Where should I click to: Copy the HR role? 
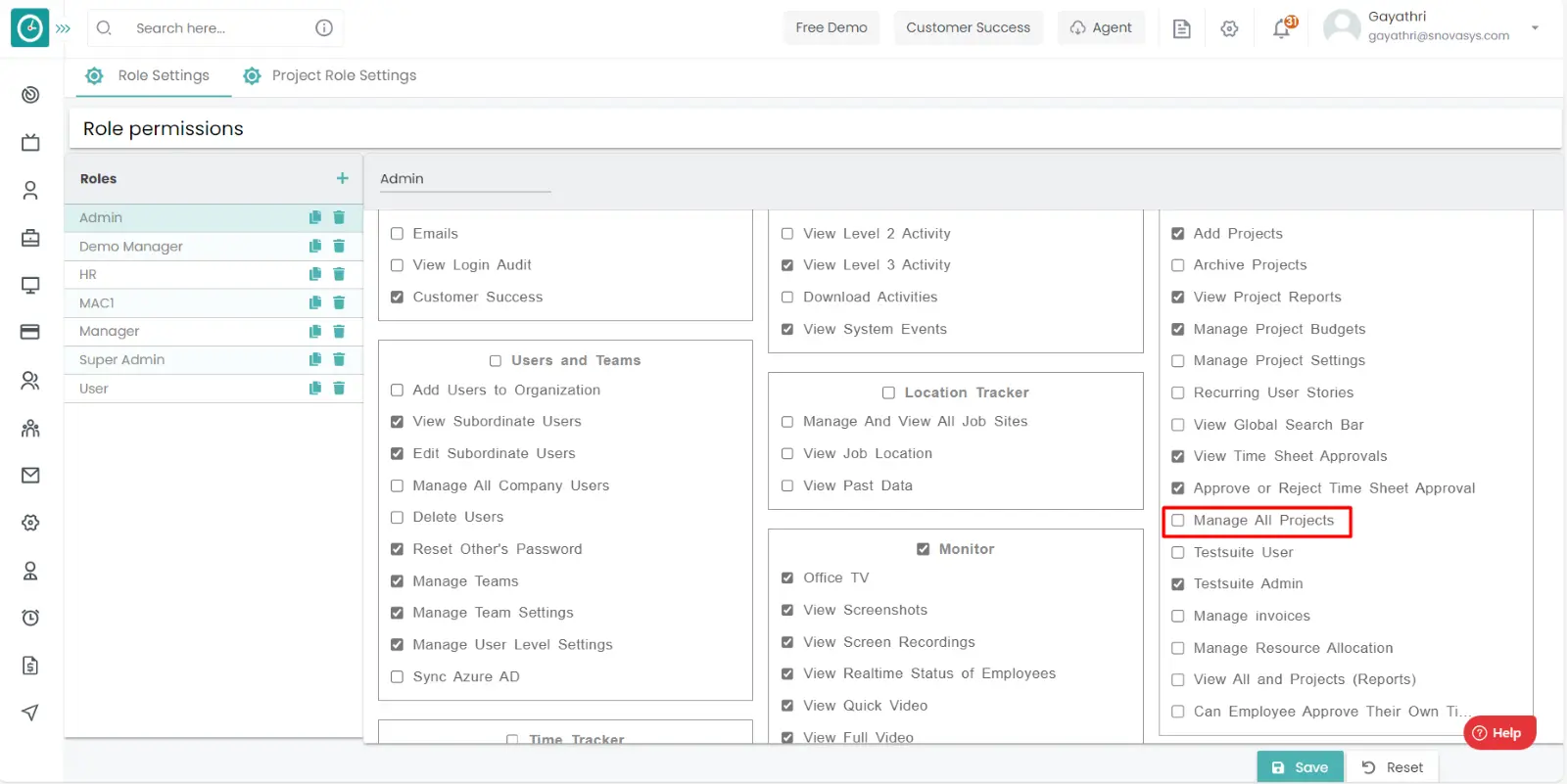pos(315,275)
